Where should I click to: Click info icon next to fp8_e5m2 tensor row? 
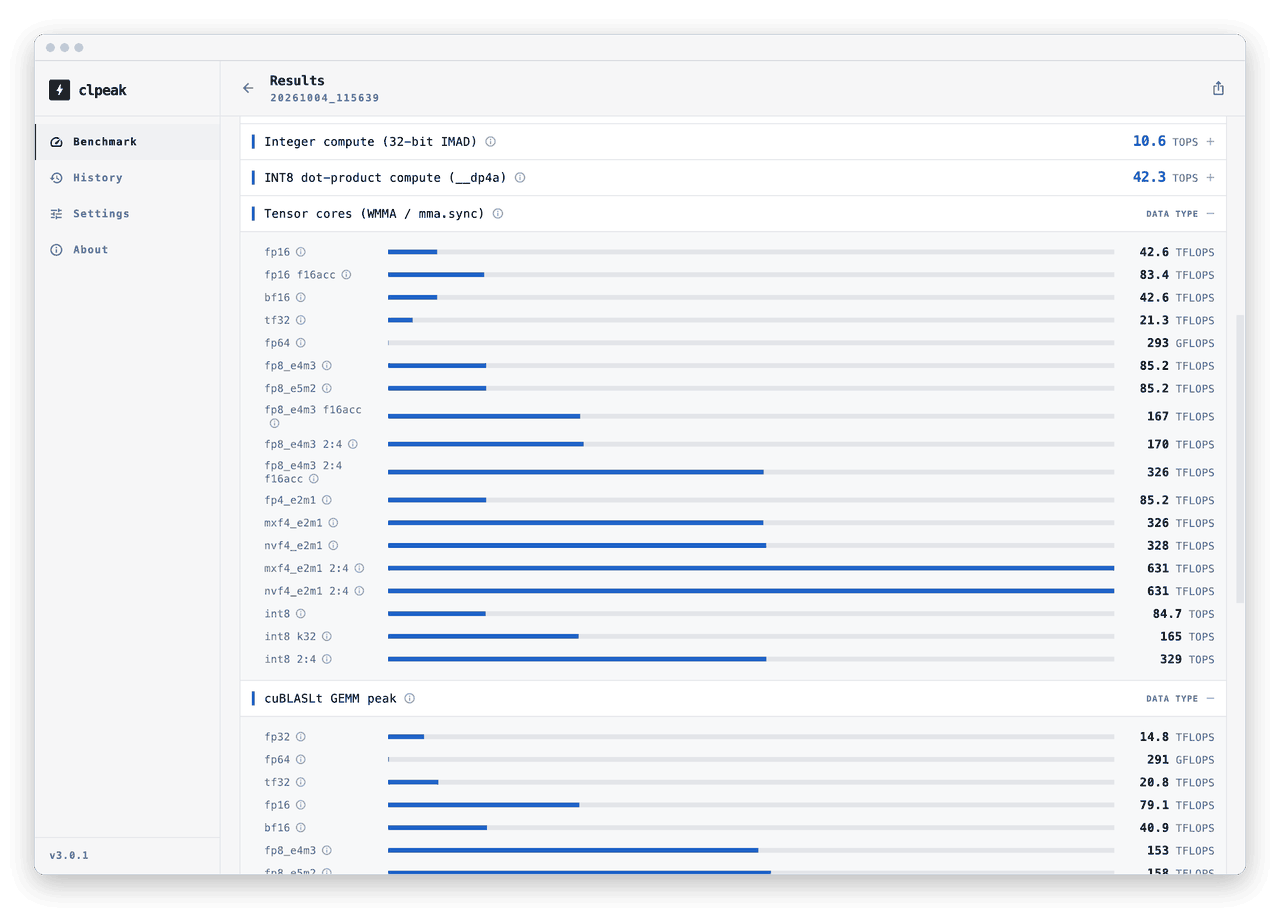point(327,389)
